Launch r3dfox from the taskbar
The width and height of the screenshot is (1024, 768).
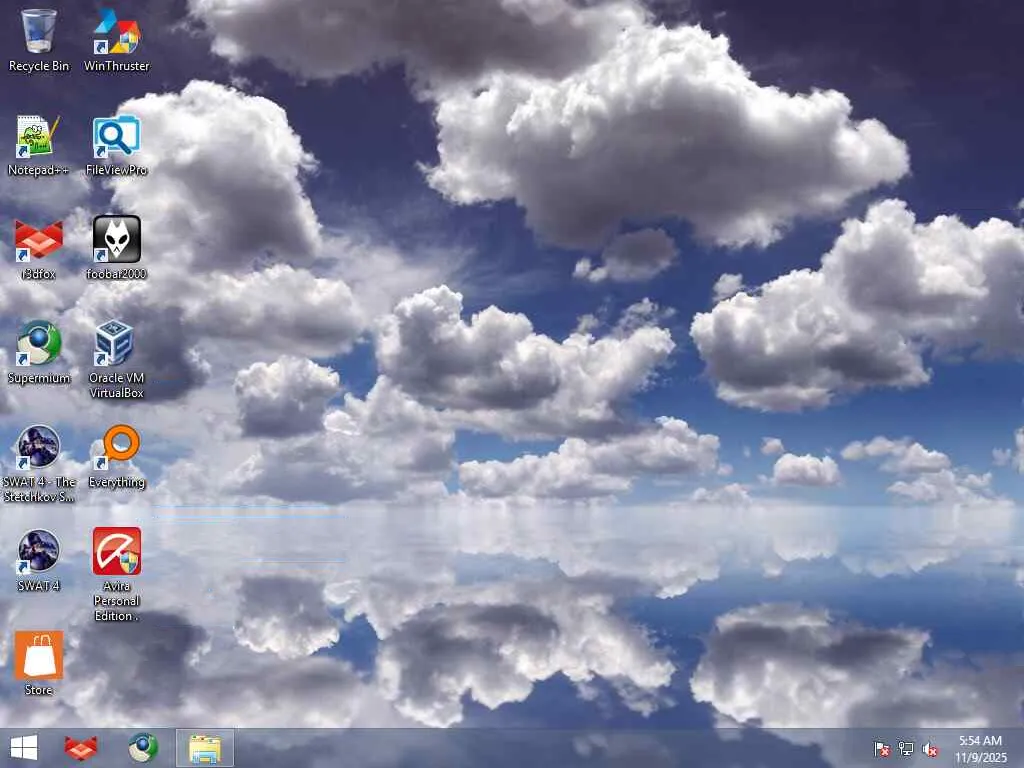81,748
